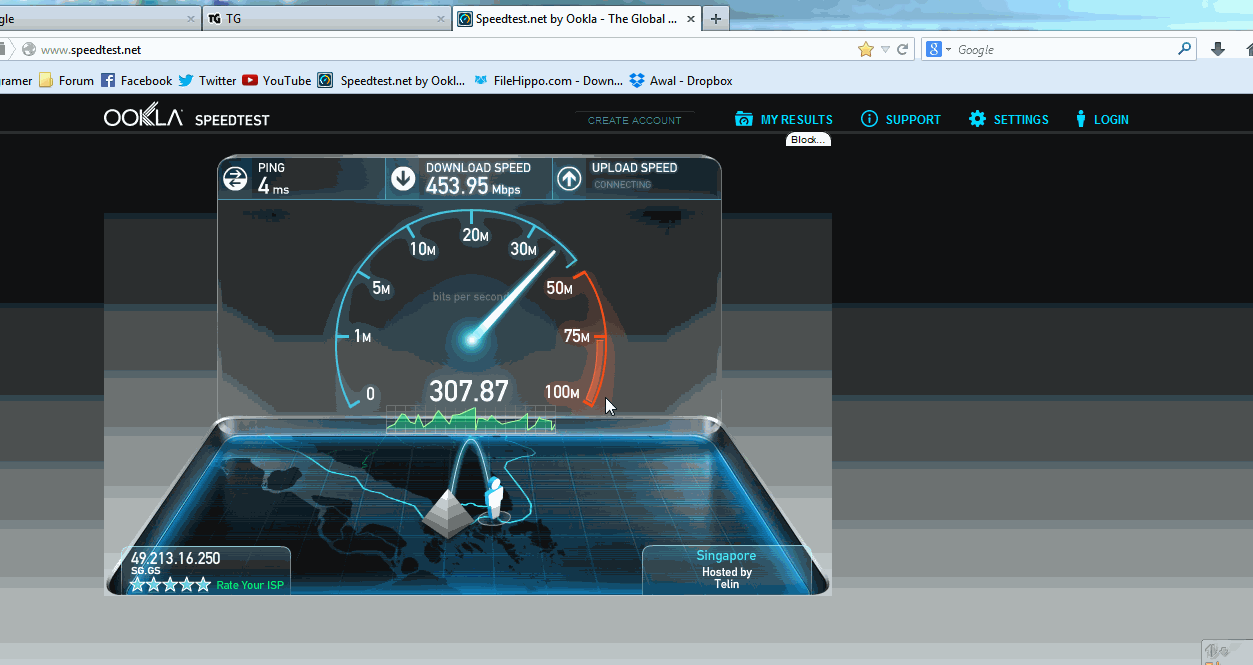This screenshot has height=665, width=1253.
Task: Click the 307.87 speedometer reading
Action: click(469, 391)
